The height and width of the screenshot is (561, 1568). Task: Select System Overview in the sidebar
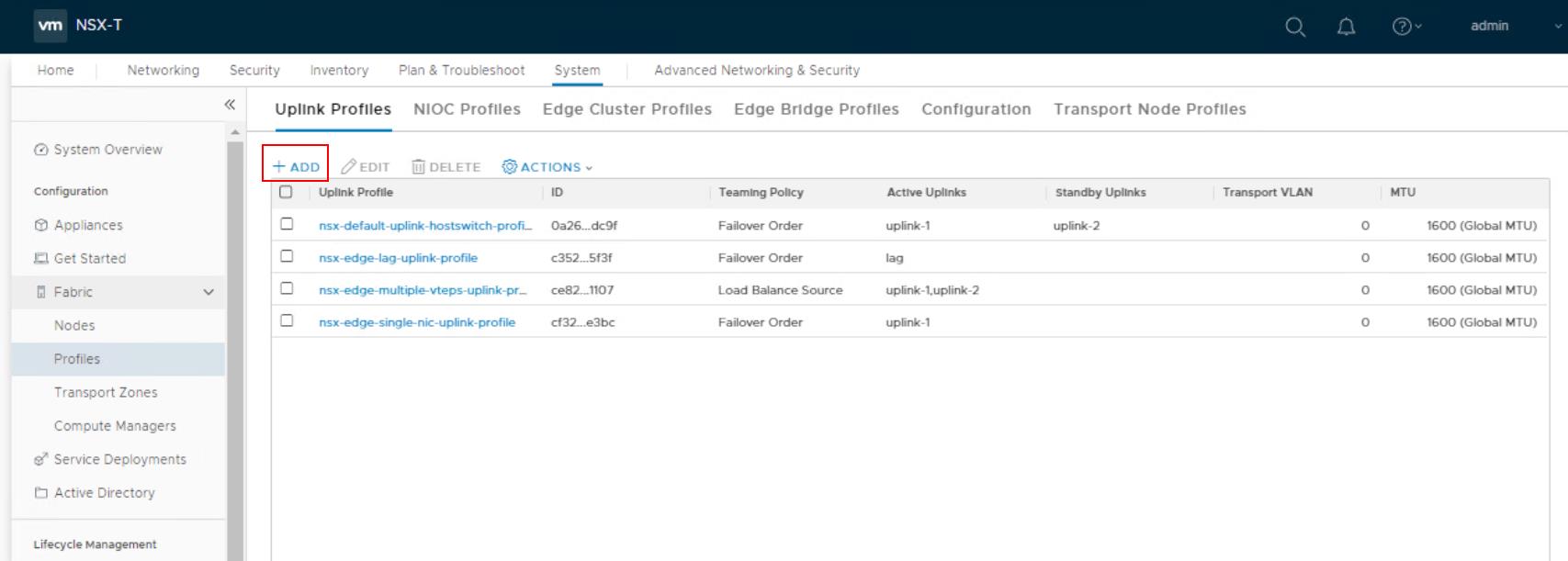[107, 150]
